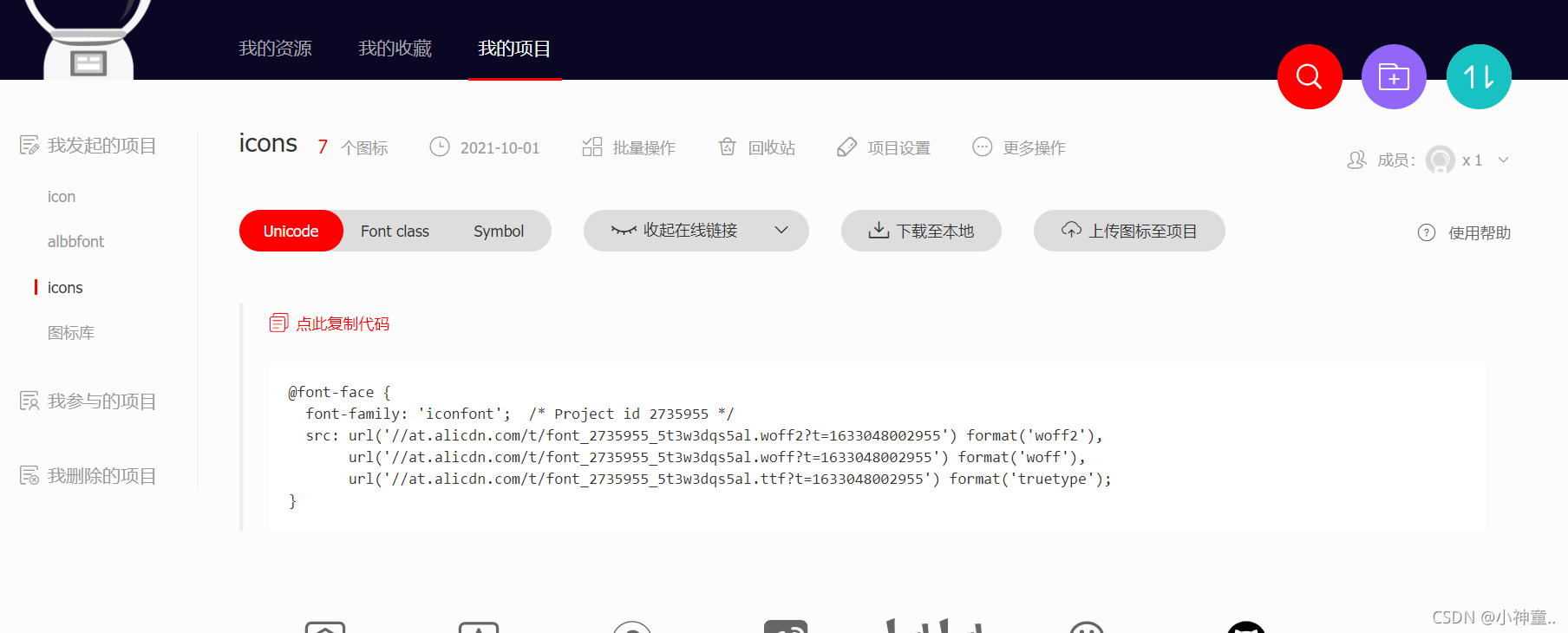Click the 点此复制代码 link

(343, 323)
